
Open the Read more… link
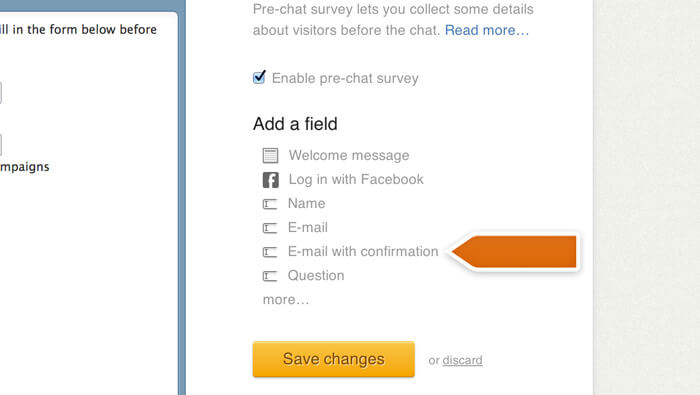[487, 30]
